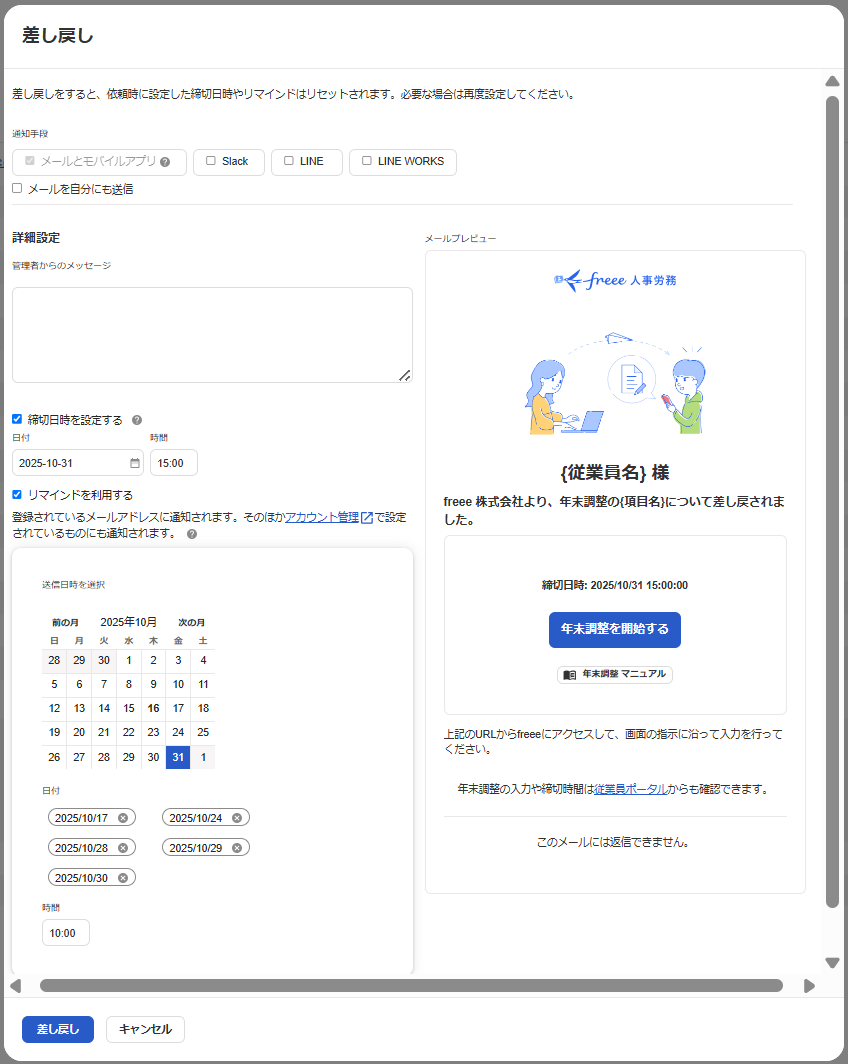Image resolution: width=848 pixels, height=1064 pixels.
Task: Enable Slack notification checkbox
Action: 211,161
